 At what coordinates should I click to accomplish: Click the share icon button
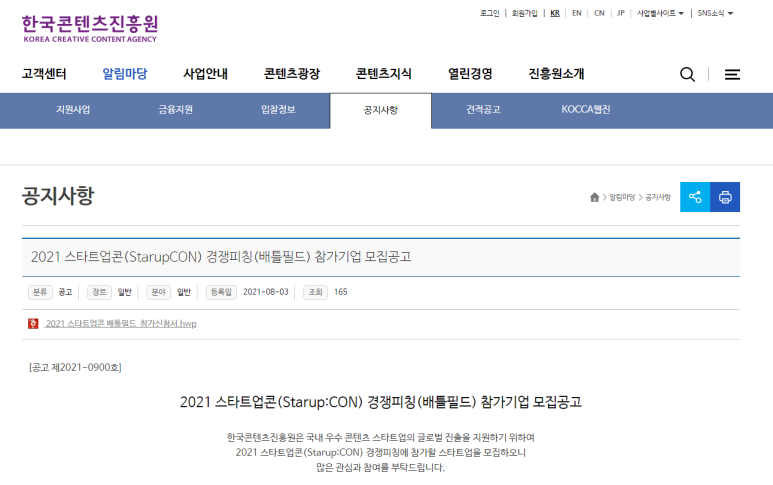[695, 197]
